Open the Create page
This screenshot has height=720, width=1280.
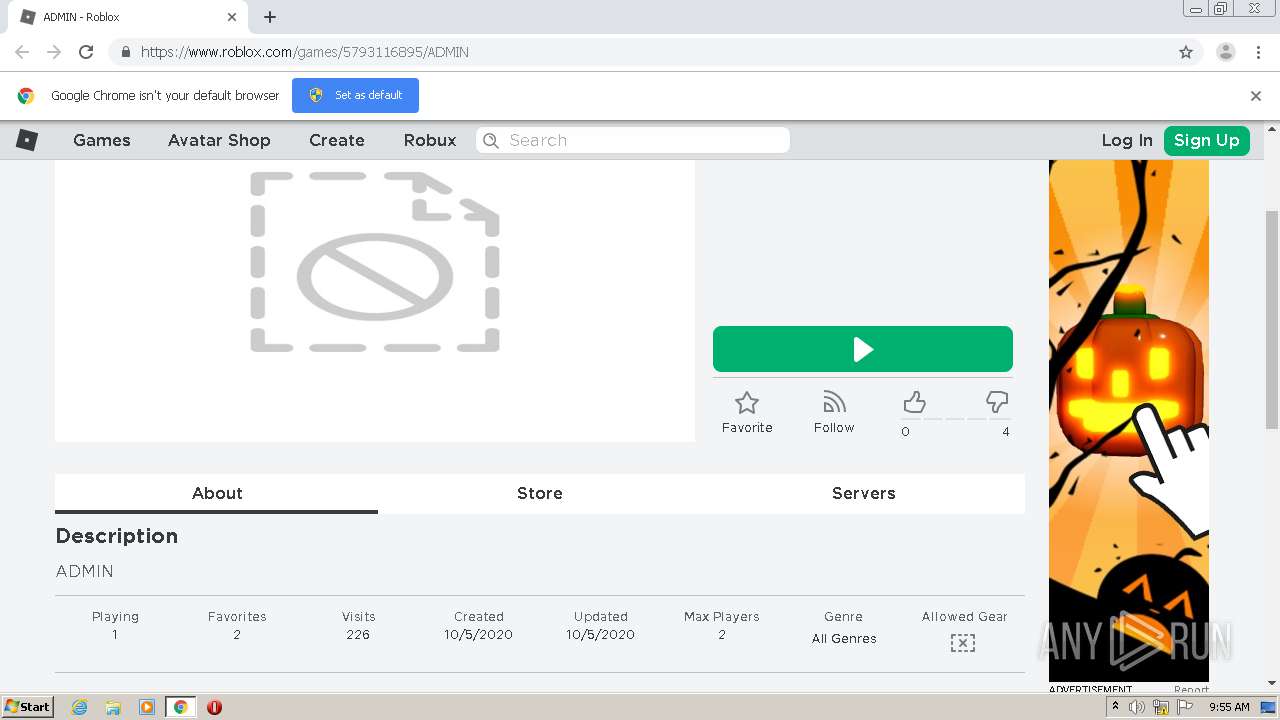pyautogui.click(x=337, y=140)
